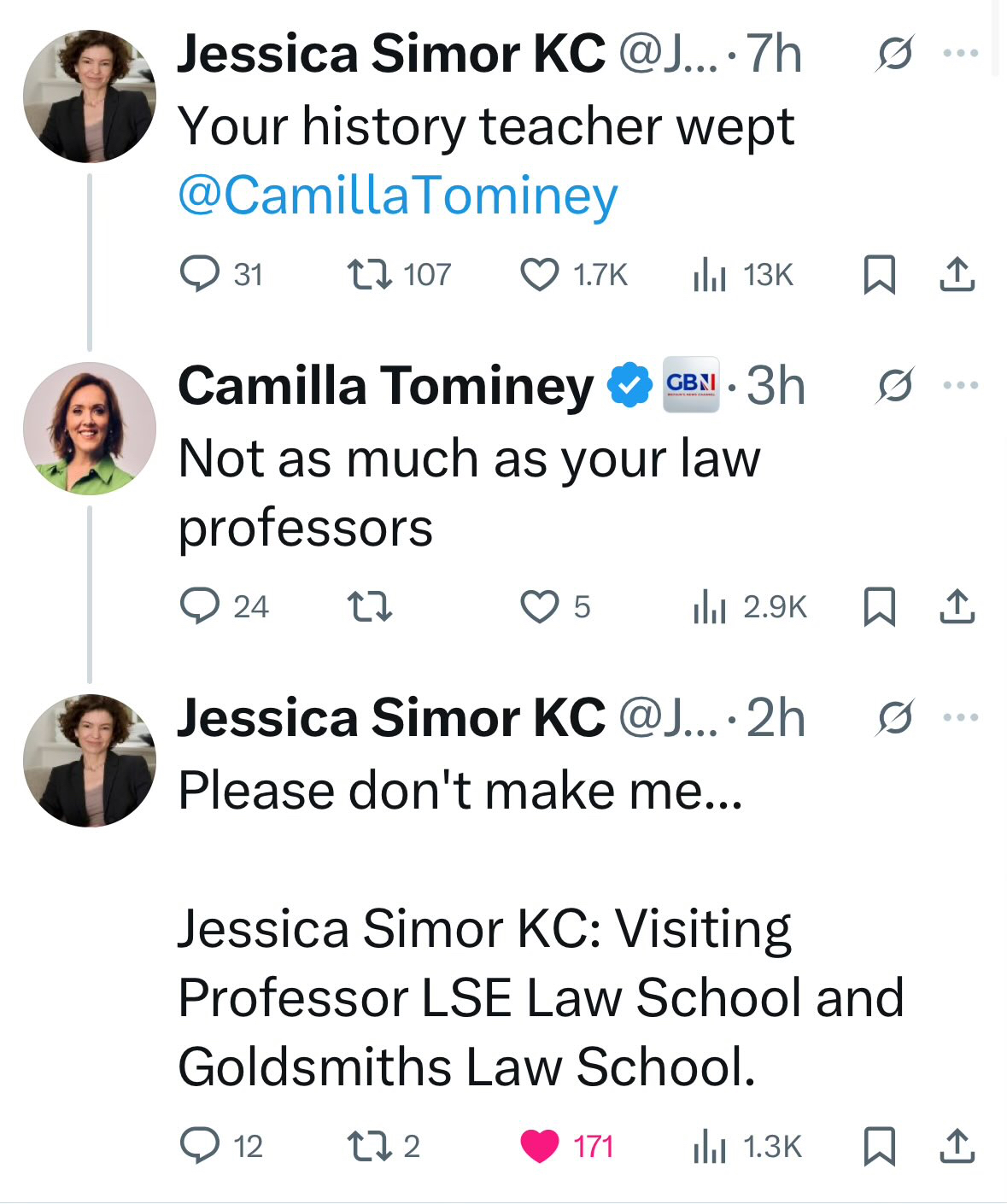Like the tweet with 5 likes
The width and height of the screenshot is (1007, 1204).
[x=540, y=606]
